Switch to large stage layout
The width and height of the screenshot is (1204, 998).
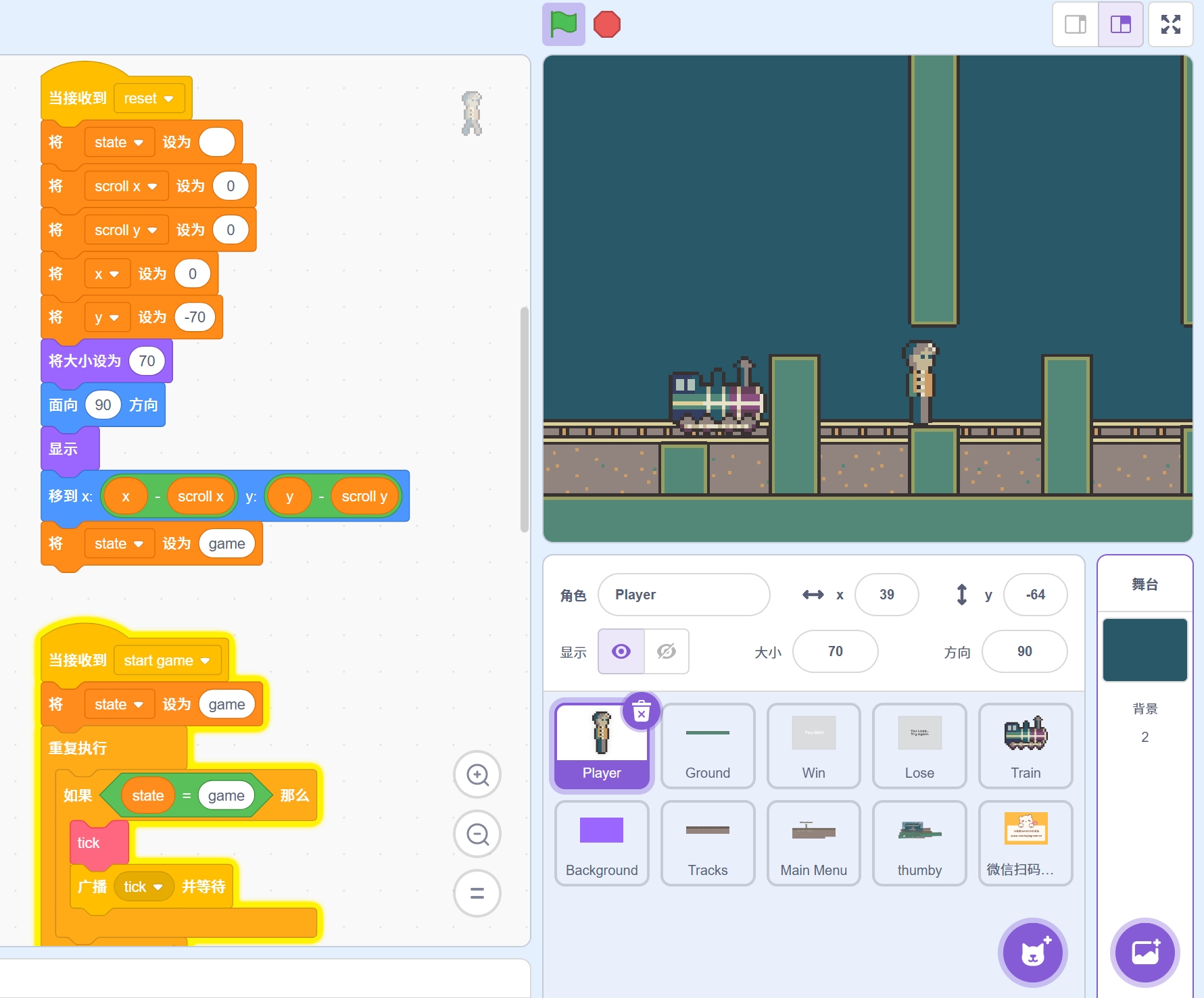(1120, 24)
